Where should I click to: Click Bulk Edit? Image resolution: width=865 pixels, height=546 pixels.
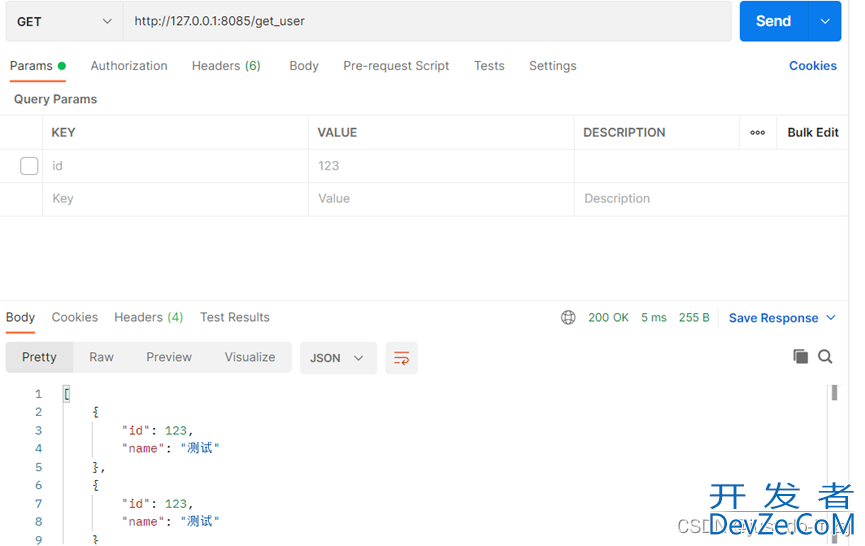point(813,132)
